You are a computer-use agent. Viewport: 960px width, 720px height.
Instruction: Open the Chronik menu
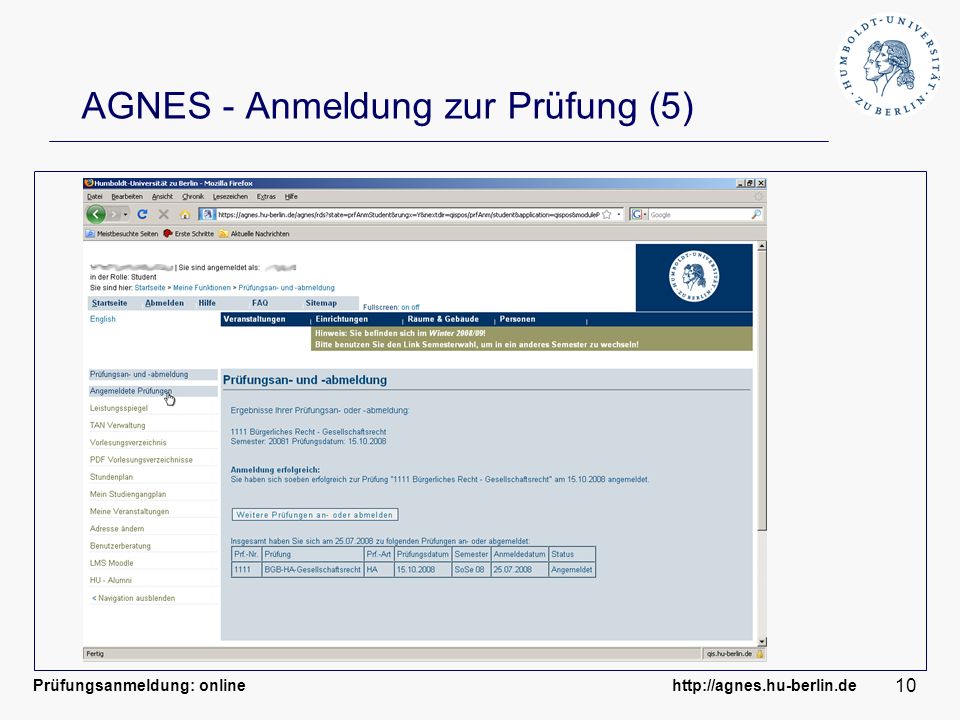(x=193, y=197)
